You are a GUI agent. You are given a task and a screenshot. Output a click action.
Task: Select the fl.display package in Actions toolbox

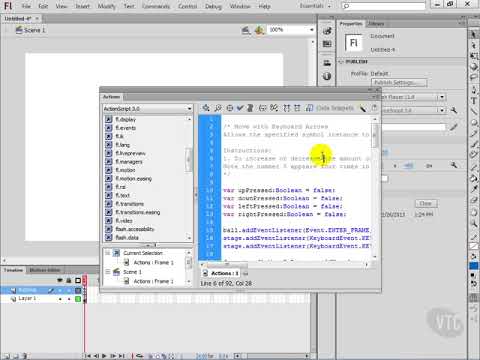coord(125,119)
